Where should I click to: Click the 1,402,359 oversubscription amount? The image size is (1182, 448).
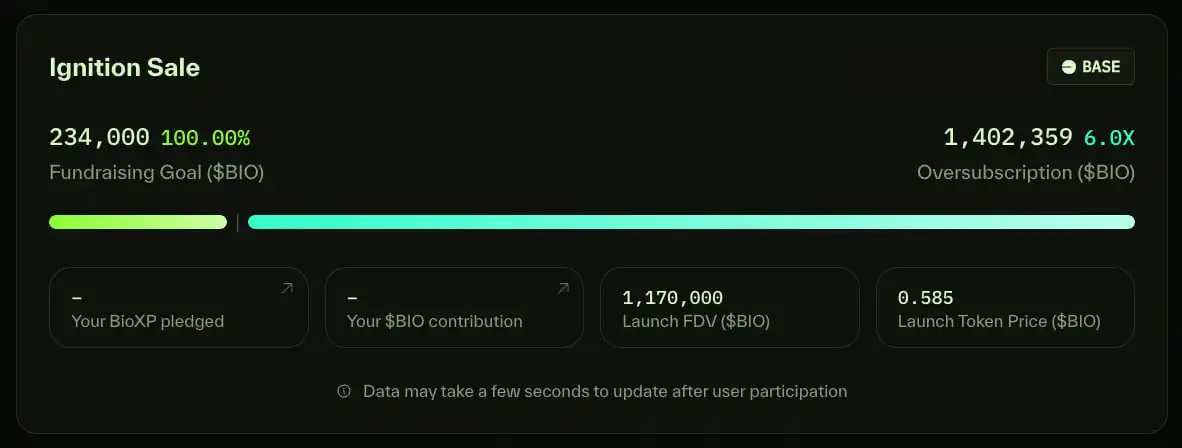click(x=1008, y=137)
